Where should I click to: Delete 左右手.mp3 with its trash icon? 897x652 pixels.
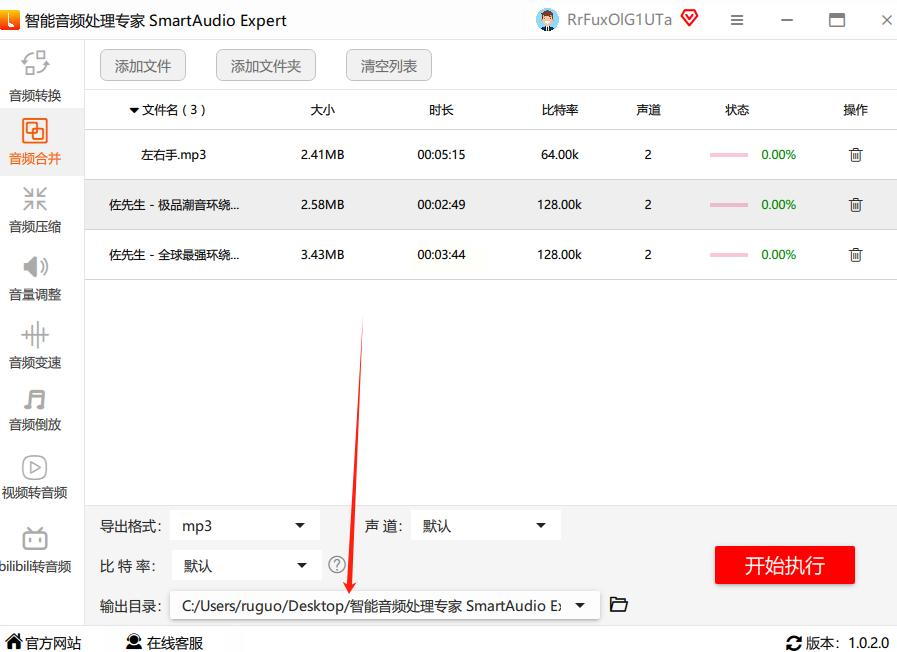[855, 154]
